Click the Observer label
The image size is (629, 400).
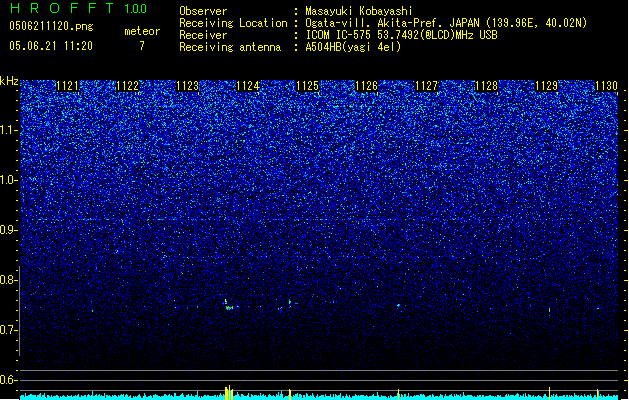203,11
